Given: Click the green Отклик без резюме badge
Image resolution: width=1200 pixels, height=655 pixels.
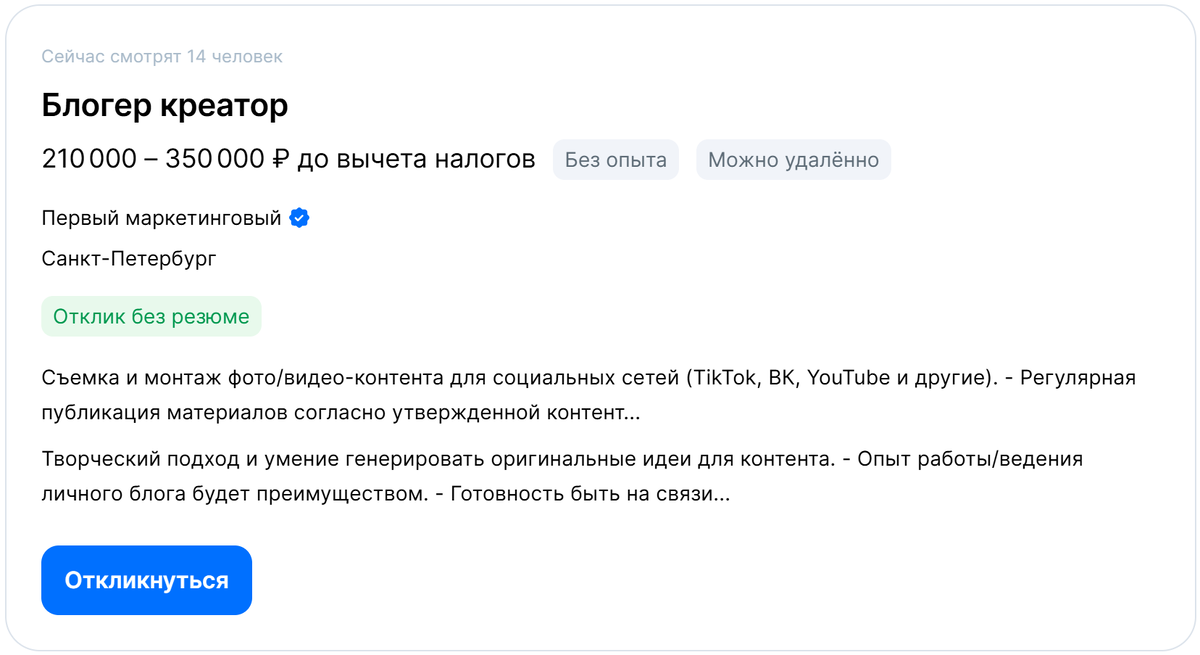Looking at the screenshot, I should click(x=151, y=315).
